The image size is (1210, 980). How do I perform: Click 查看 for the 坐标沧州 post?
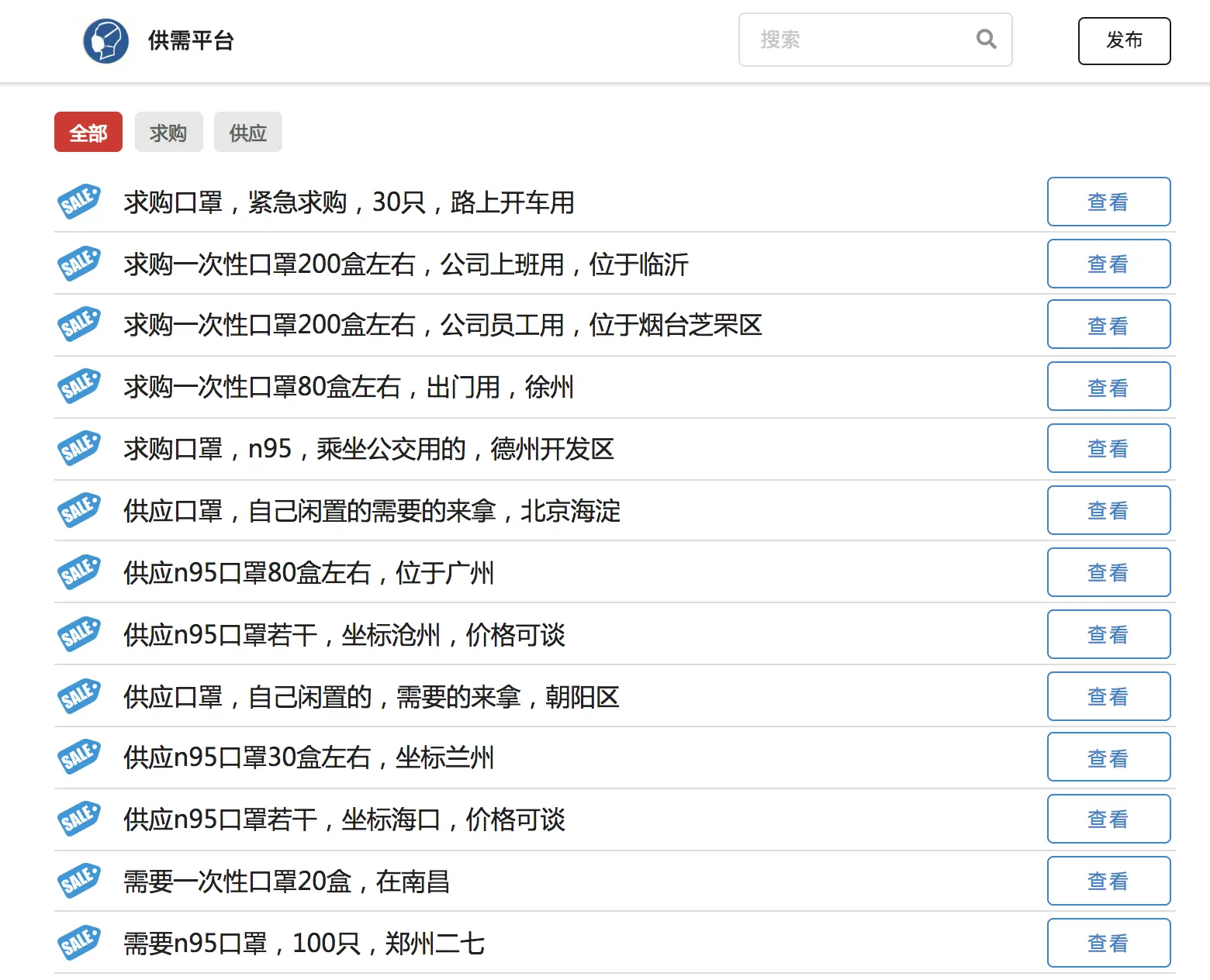[x=1108, y=634]
